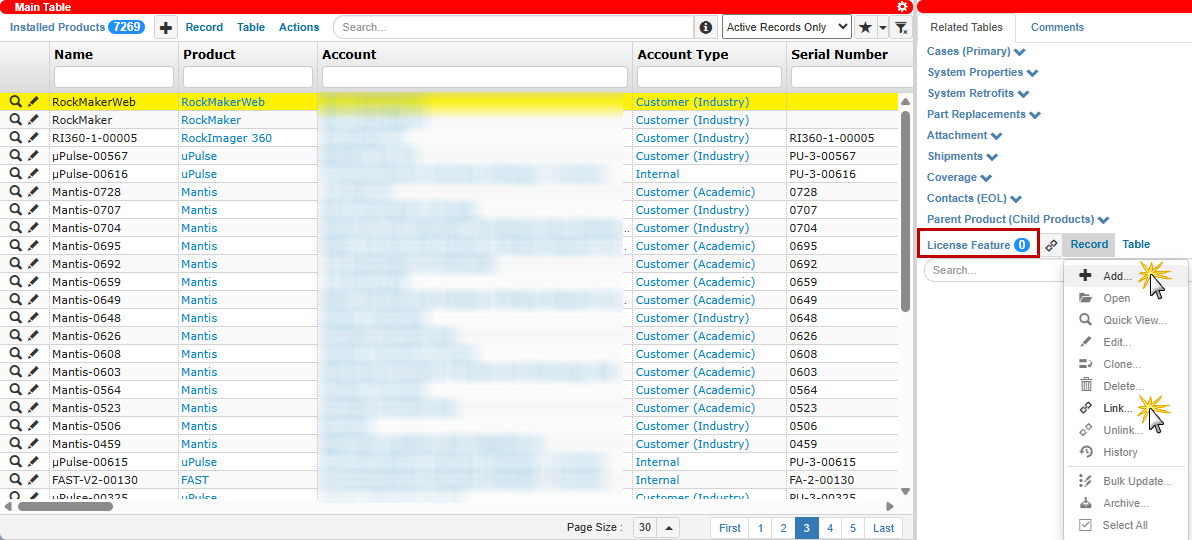Go to page 4

830,528
